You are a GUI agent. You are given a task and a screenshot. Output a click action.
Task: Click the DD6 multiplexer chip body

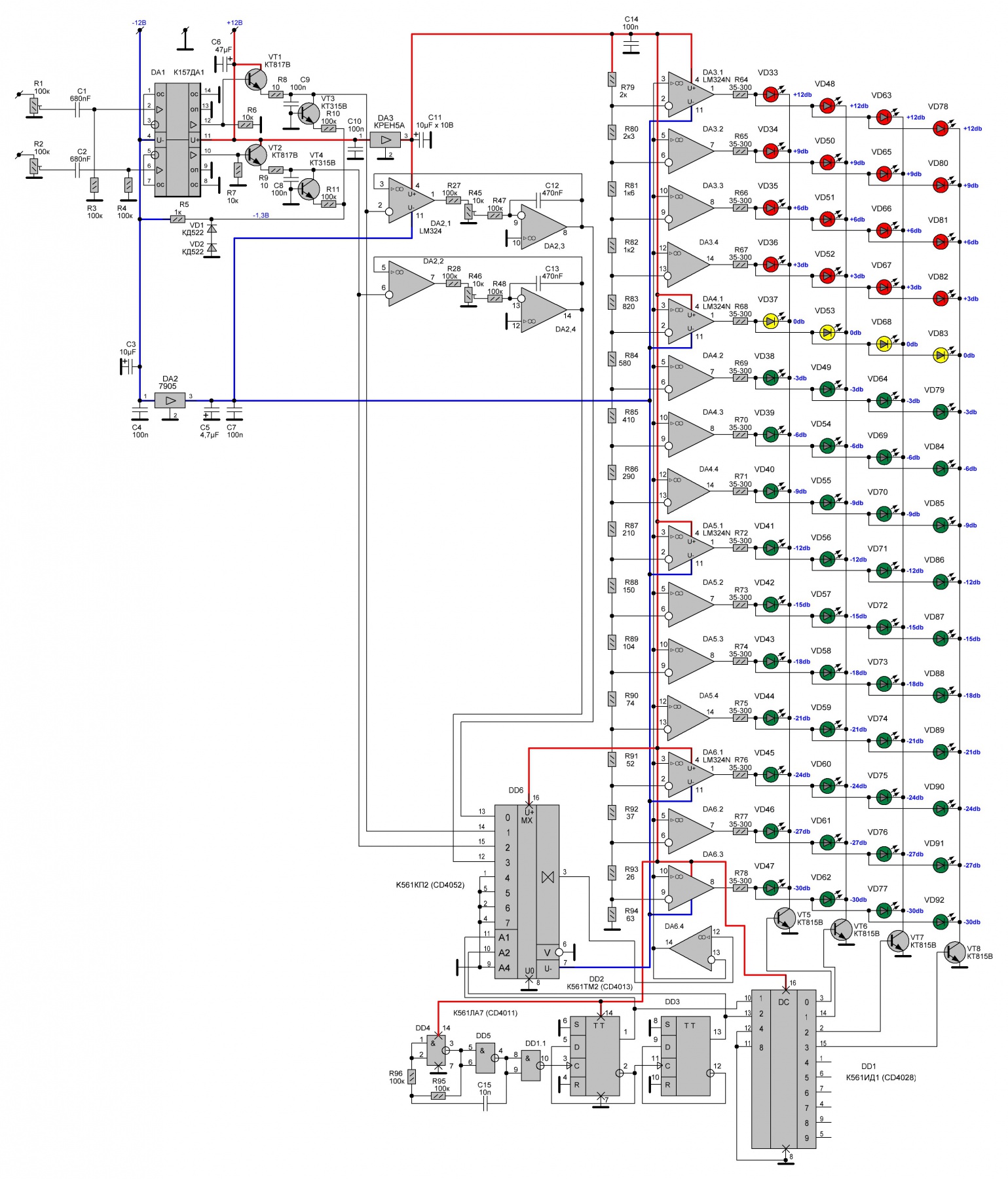tap(527, 891)
